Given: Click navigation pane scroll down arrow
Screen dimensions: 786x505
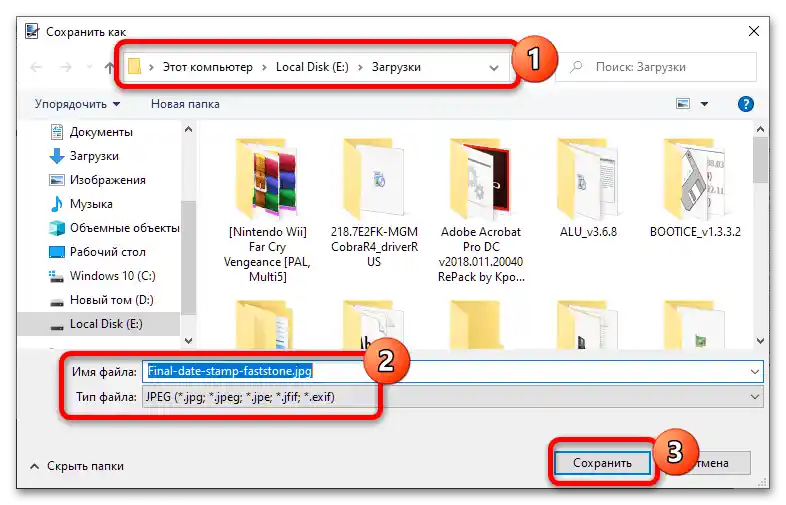Looking at the screenshot, I should 188,341.
